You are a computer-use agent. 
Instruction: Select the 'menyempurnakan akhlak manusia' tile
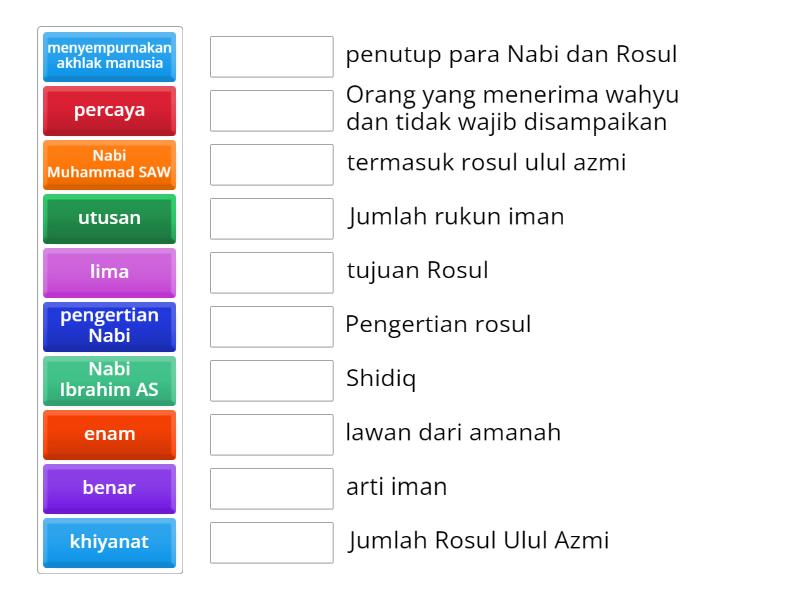(x=109, y=56)
